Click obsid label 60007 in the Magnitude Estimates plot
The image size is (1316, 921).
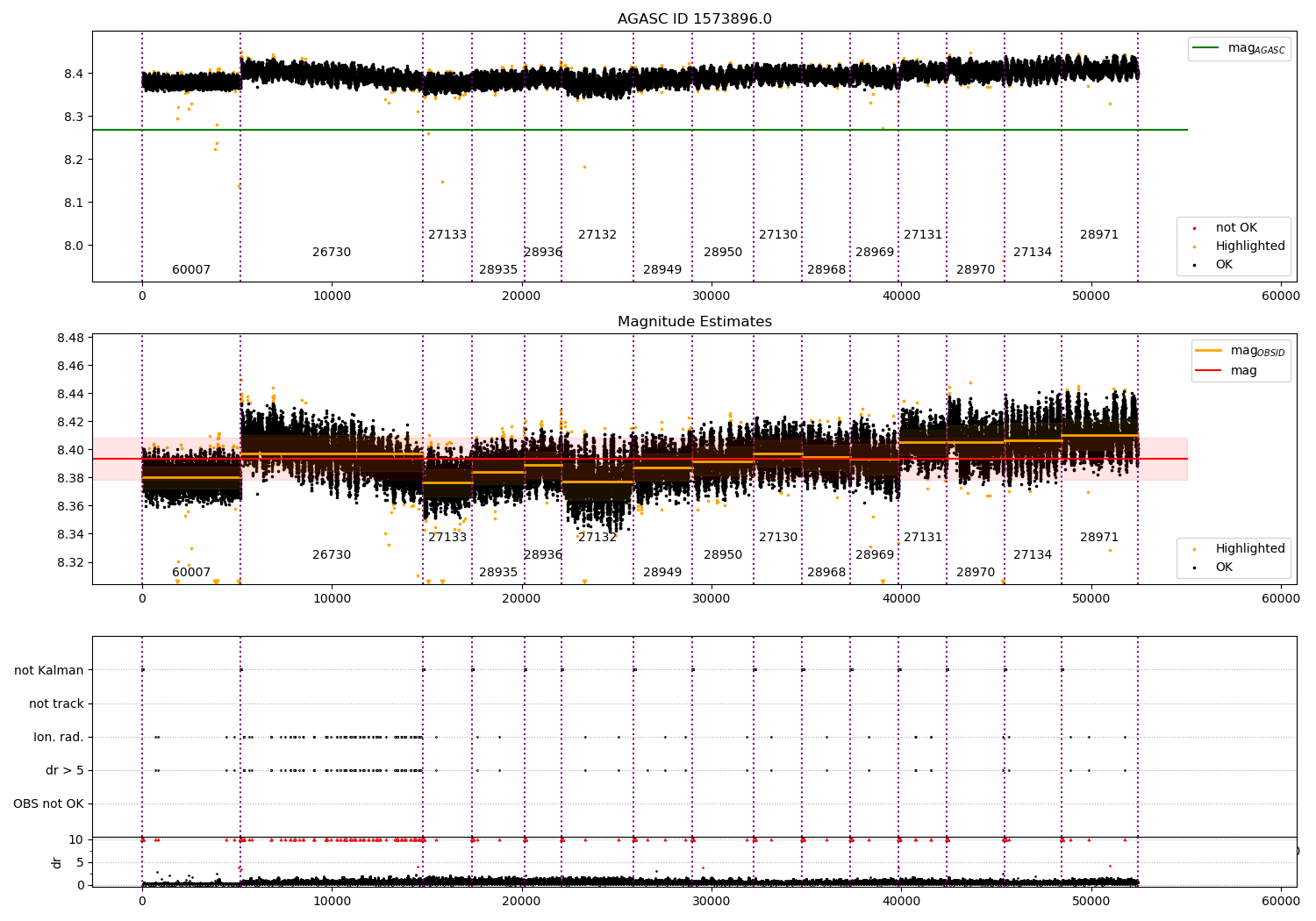191,573
